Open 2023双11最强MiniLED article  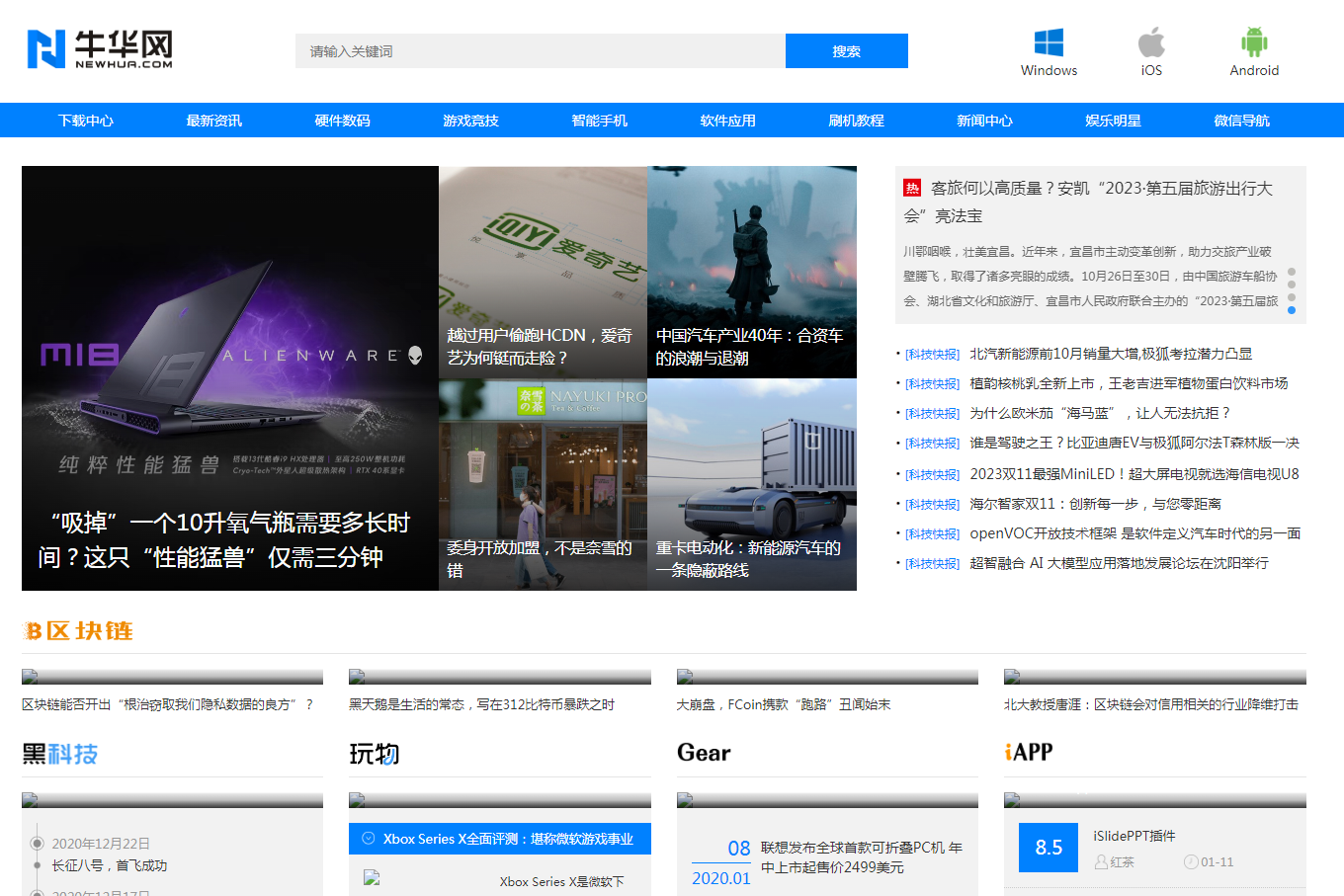[x=1134, y=474]
